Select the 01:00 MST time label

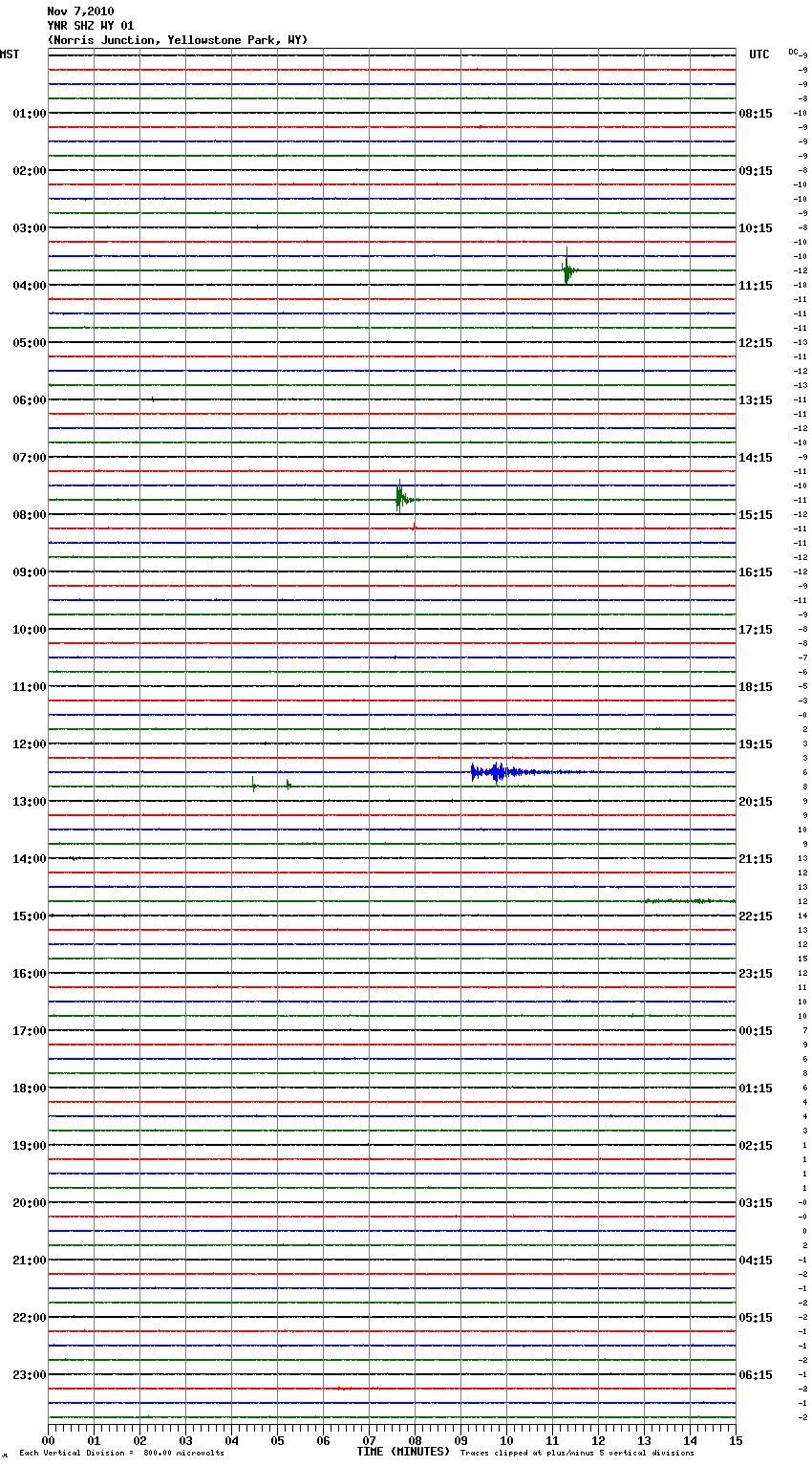click(30, 114)
